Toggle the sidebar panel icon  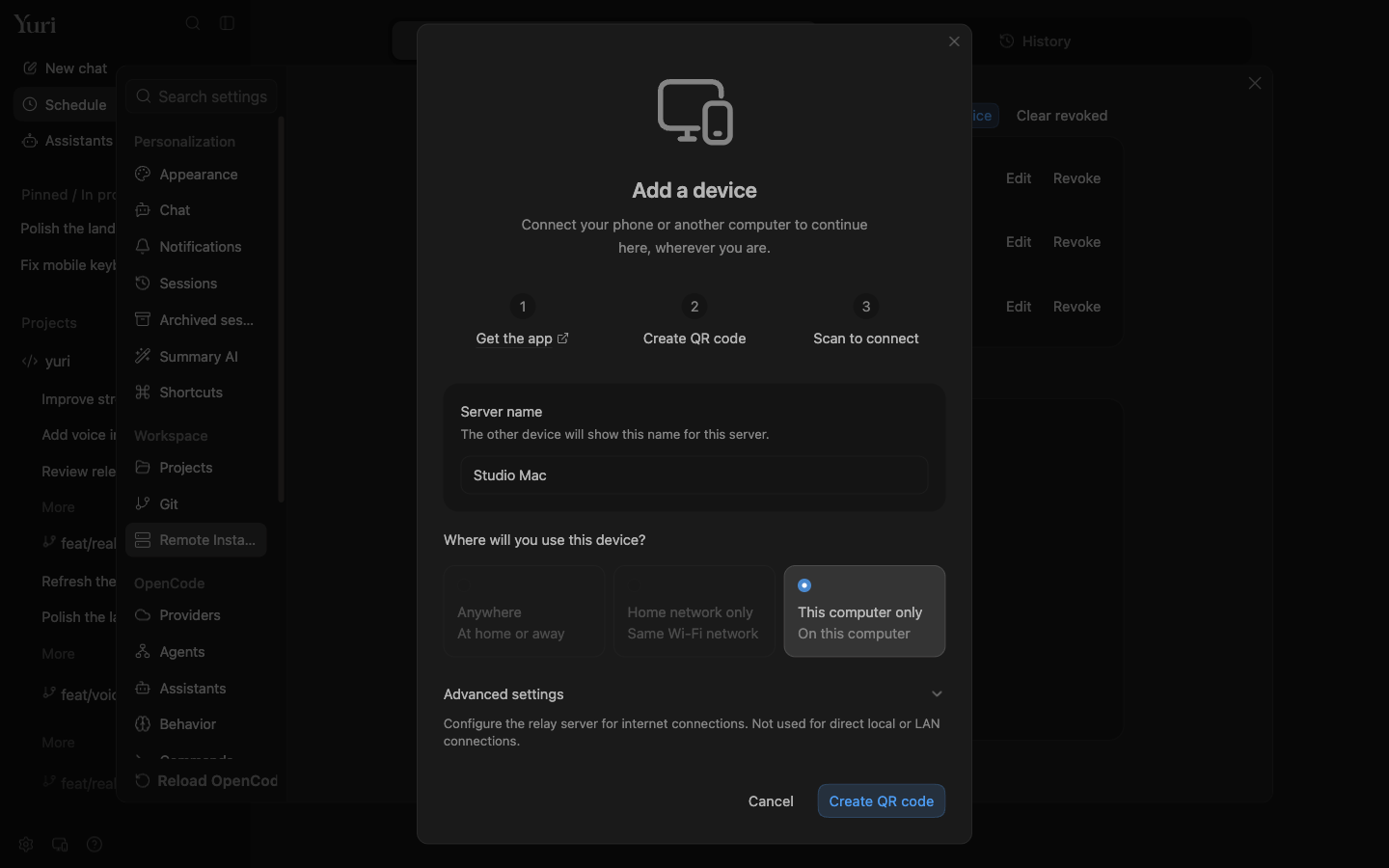pyautogui.click(x=228, y=23)
